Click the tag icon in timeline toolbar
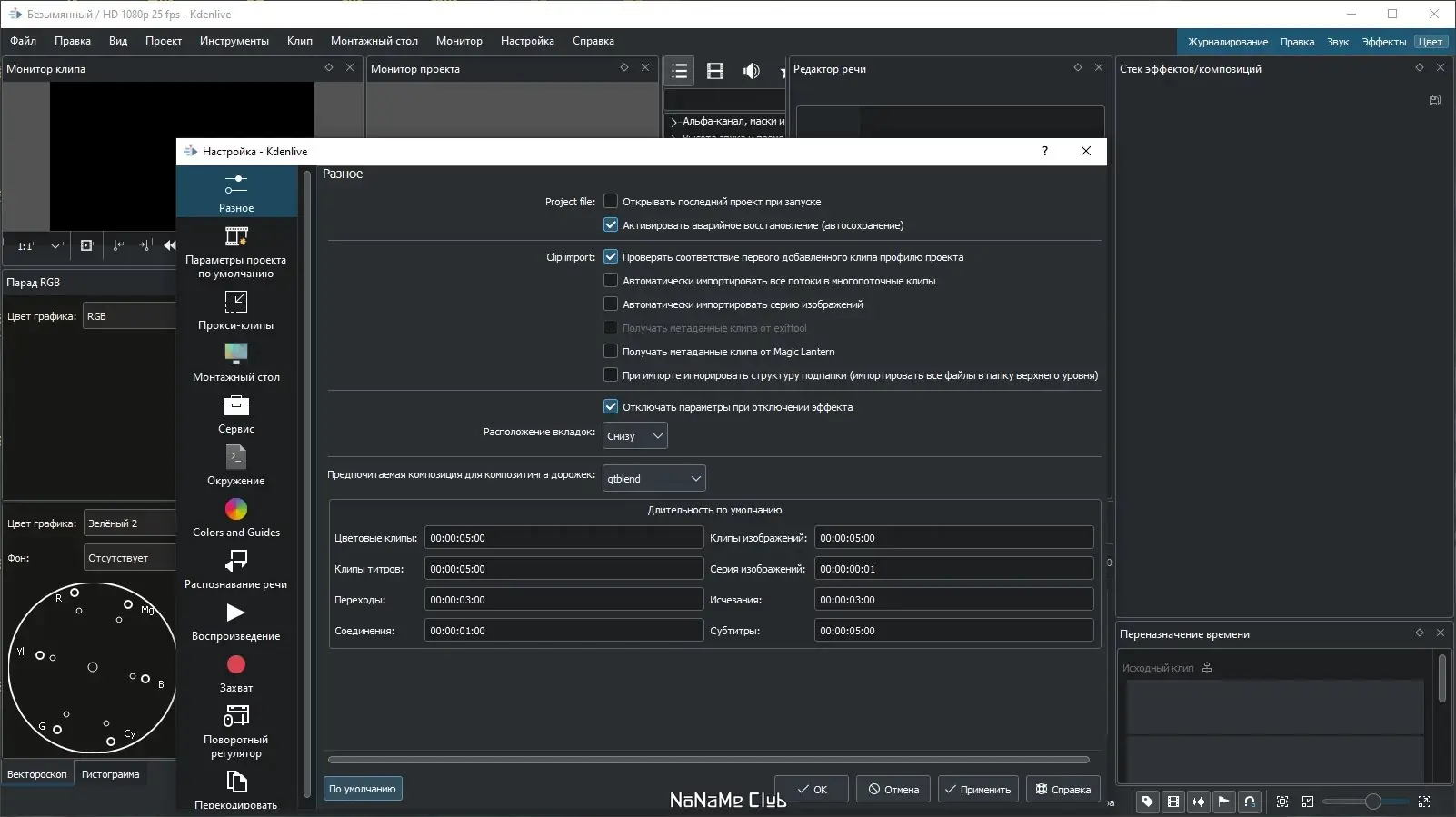The image size is (1456, 817). pos(1148,802)
